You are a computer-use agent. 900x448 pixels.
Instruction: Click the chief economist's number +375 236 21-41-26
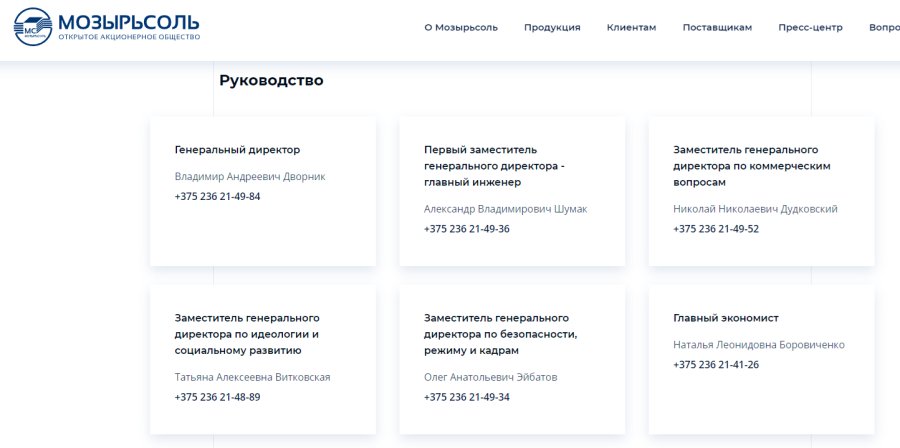[716, 364]
